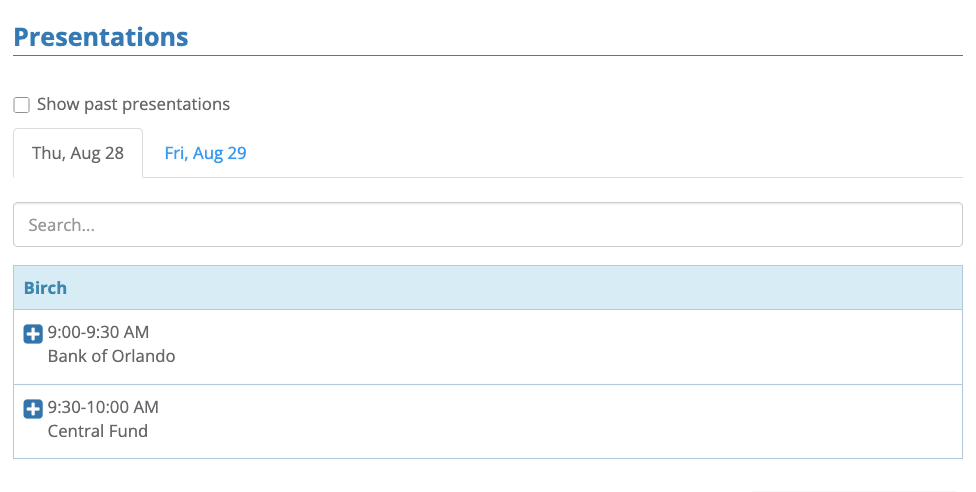
Task: Enable the Show past presentations checkbox
Action: pyautogui.click(x=21, y=105)
